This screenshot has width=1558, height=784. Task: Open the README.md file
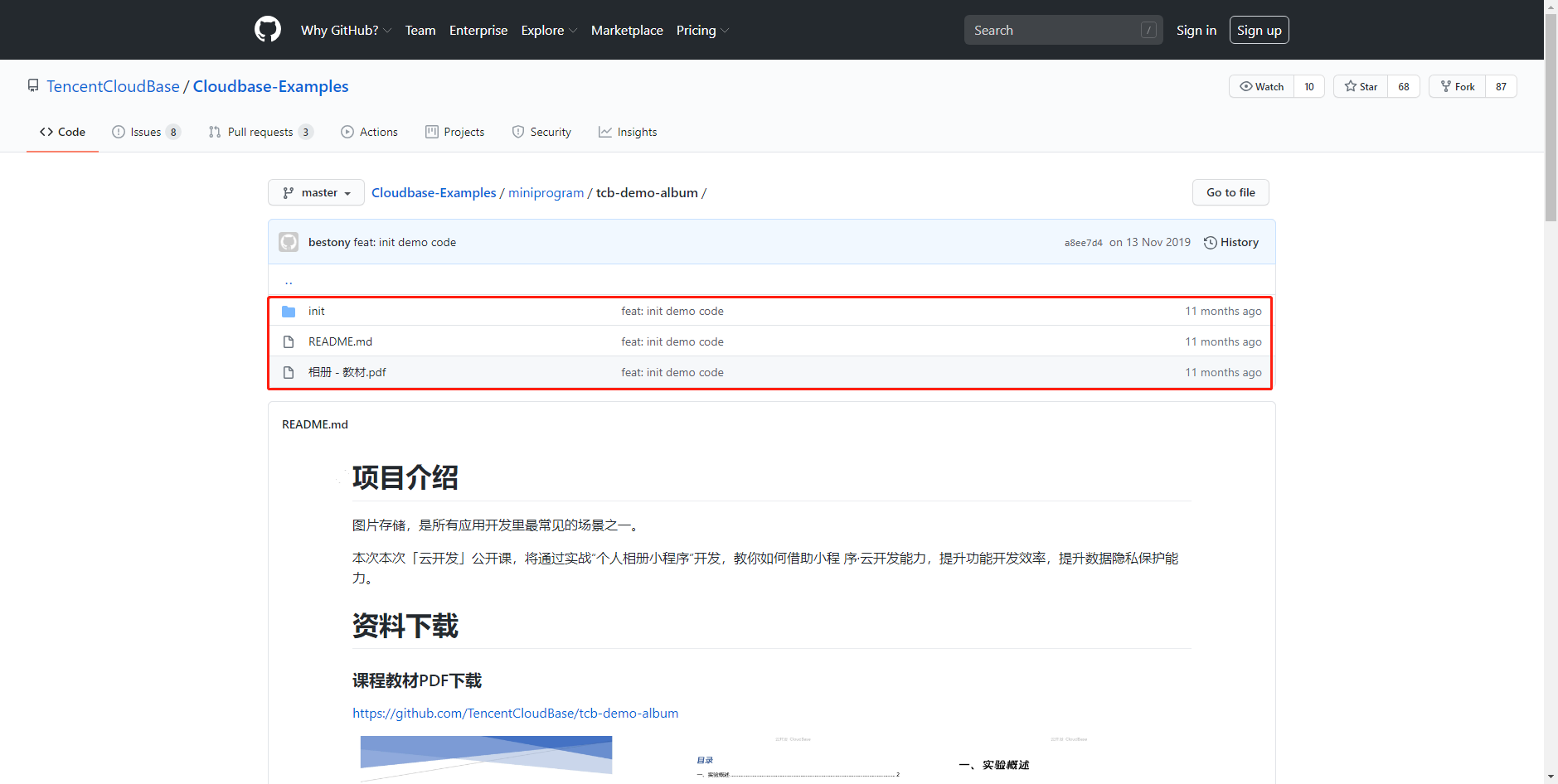340,342
